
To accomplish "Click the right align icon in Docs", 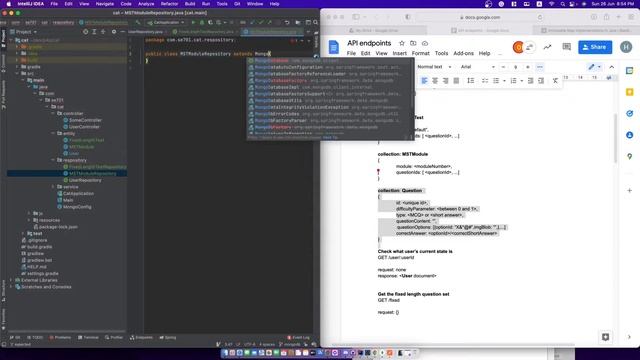I will point(446,81).
